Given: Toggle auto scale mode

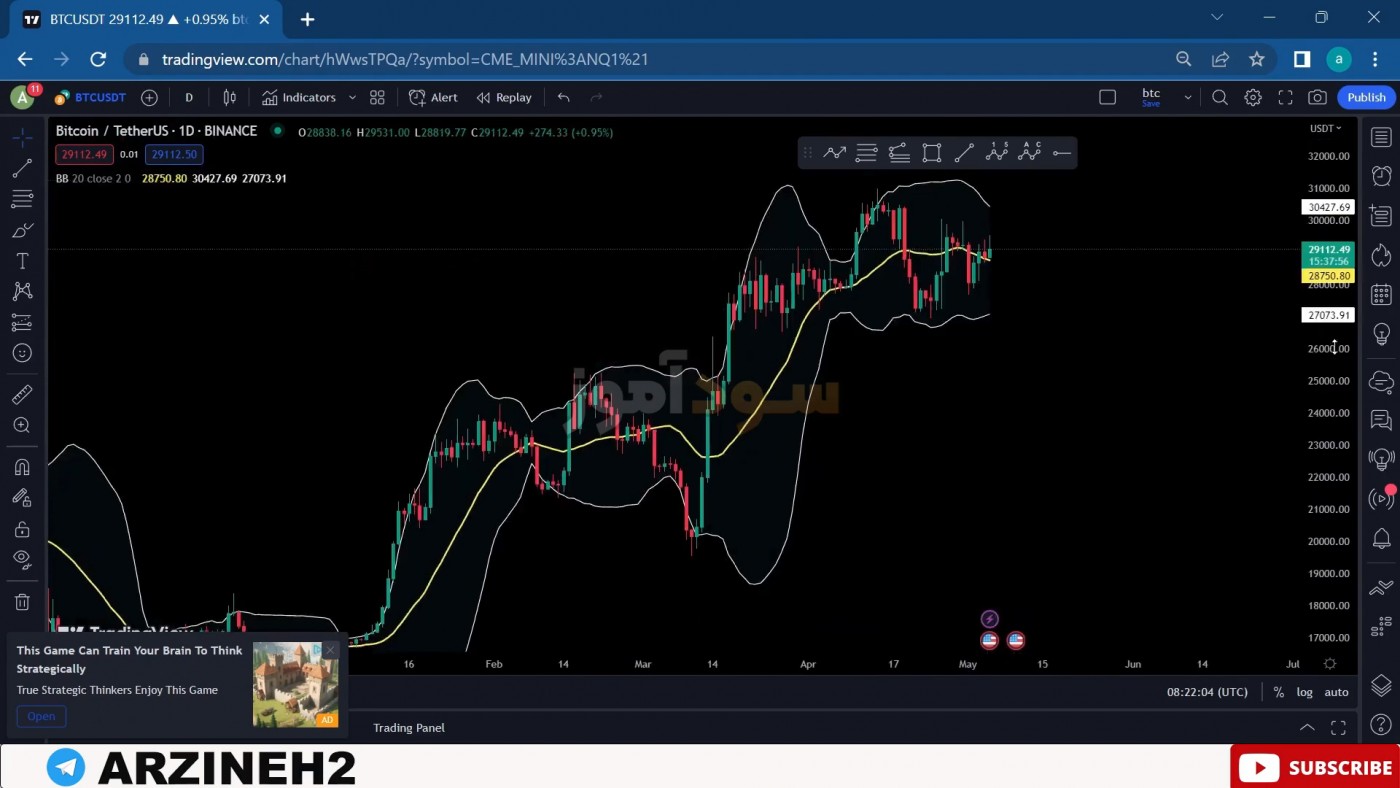Looking at the screenshot, I should click(1337, 692).
